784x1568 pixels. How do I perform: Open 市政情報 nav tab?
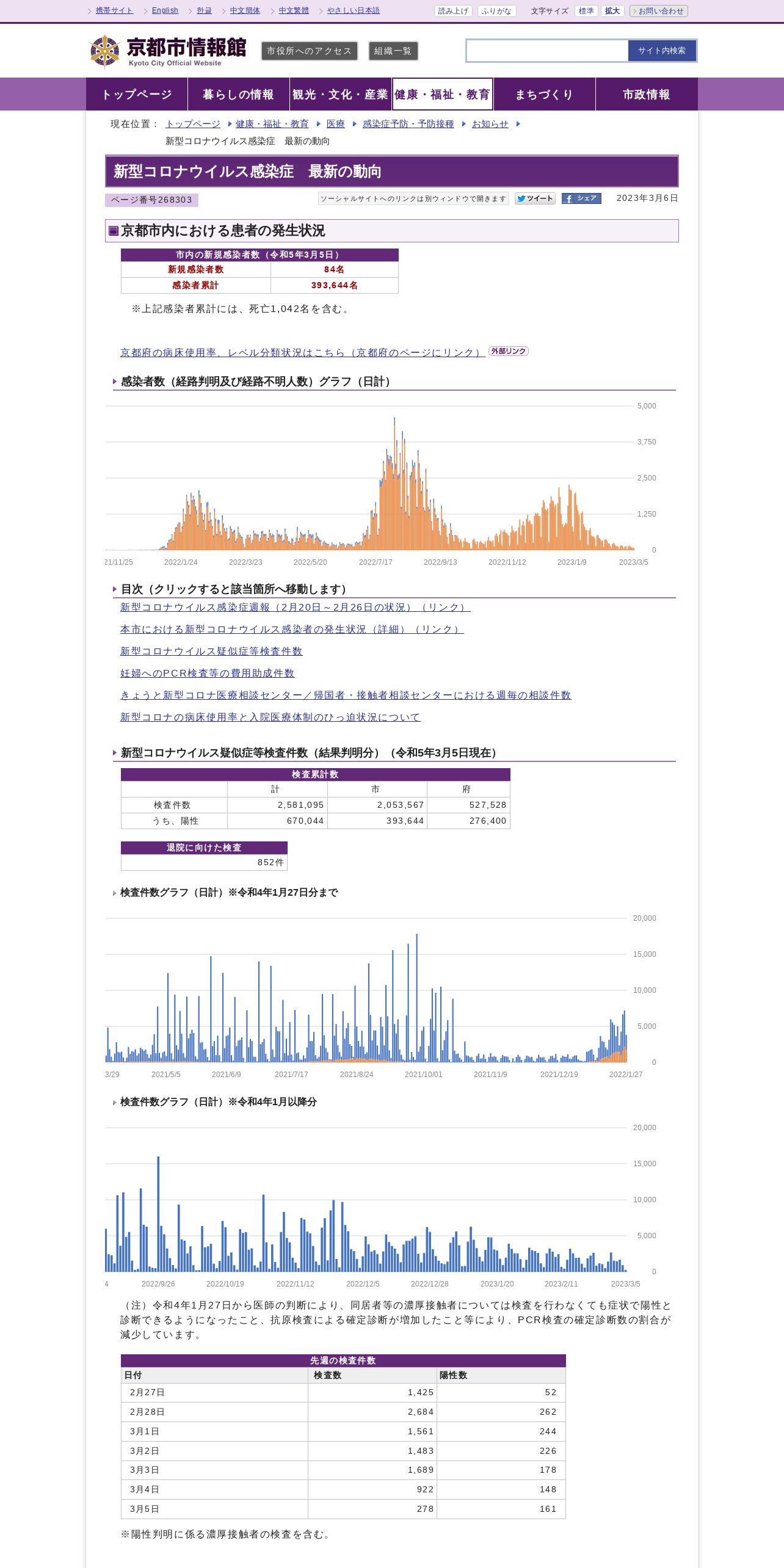(646, 94)
